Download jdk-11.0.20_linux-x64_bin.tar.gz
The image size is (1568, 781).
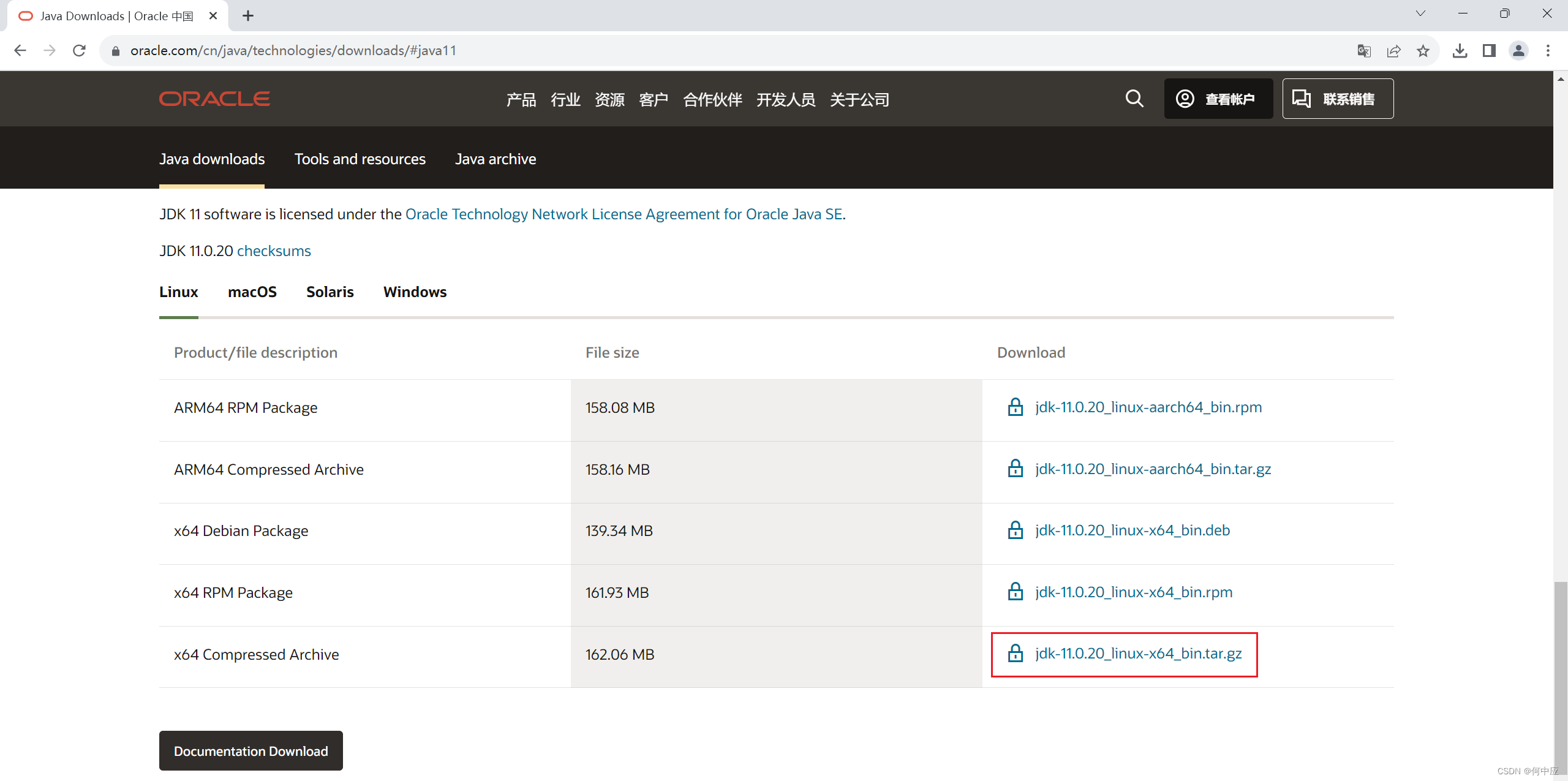tap(1138, 654)
